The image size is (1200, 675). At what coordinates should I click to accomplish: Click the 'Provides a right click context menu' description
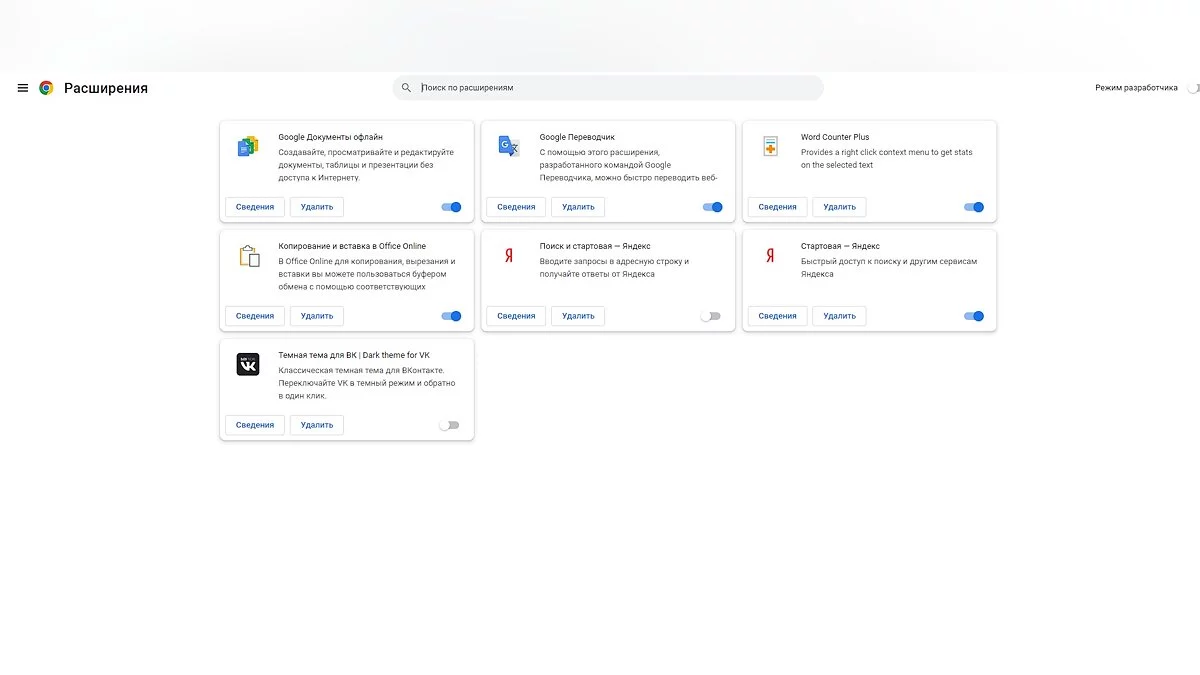point(887,159)
